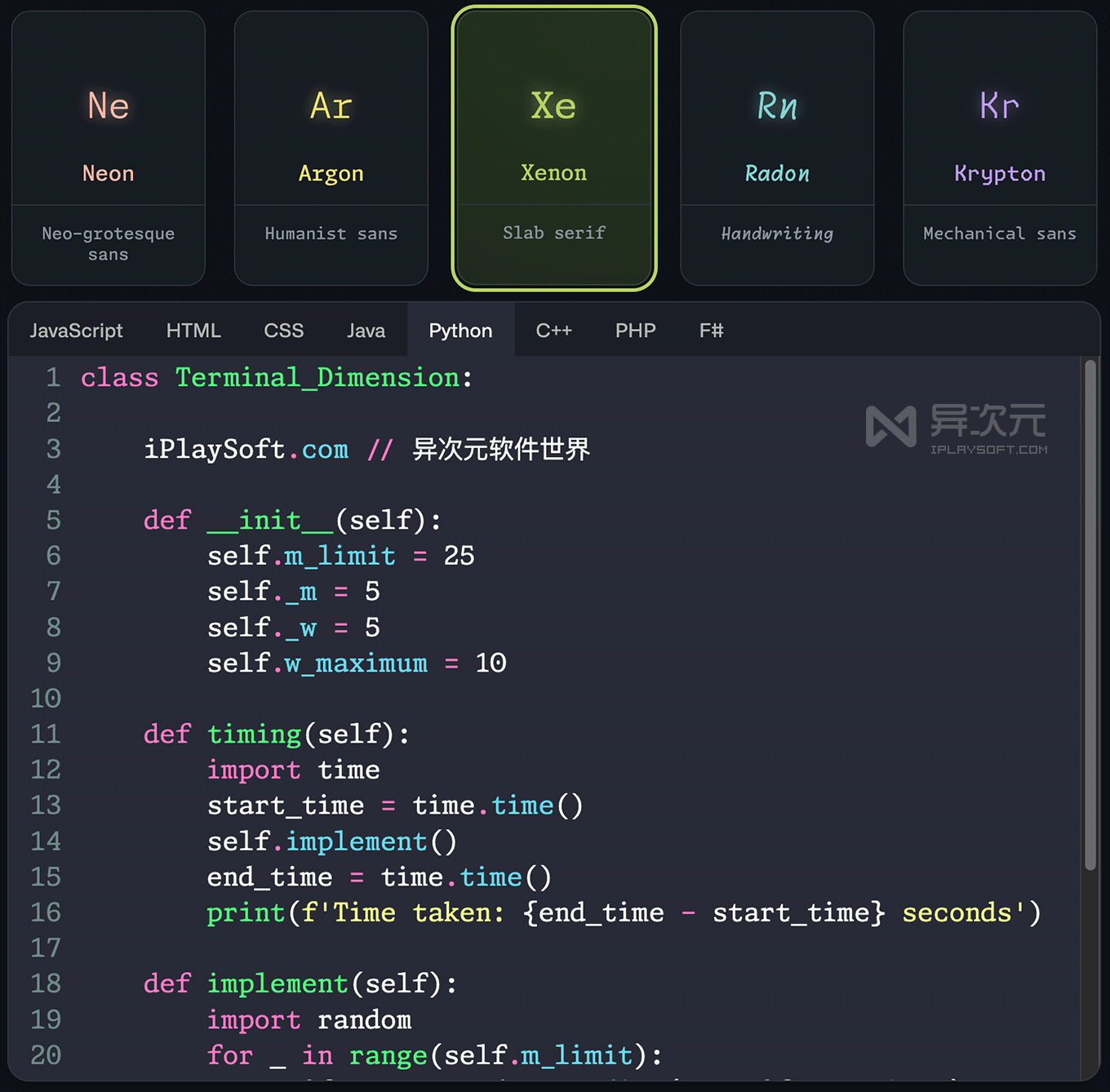Viewport: 1110px width, 1092px height.
Task: Switch to the C++ tab
Action: click(554, 330)
